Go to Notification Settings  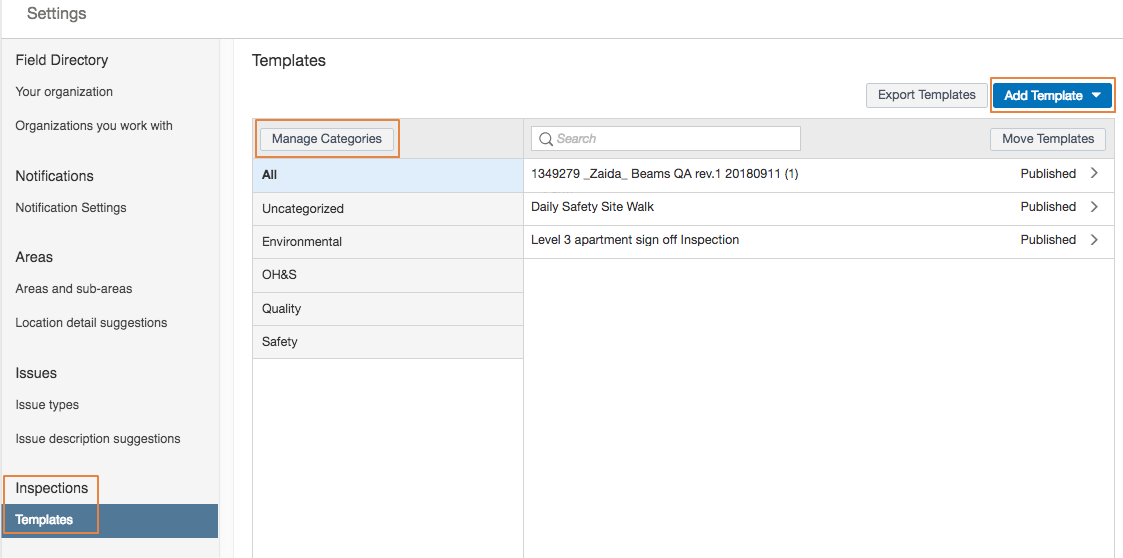click(x=71, y=208)
